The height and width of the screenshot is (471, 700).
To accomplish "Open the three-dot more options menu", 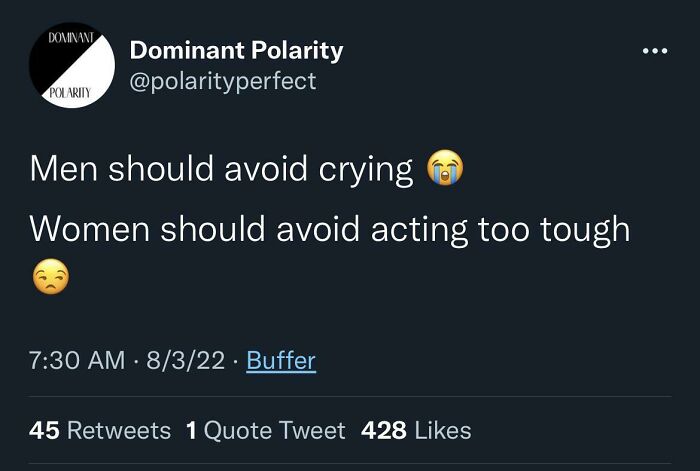I will pos(655,51).
